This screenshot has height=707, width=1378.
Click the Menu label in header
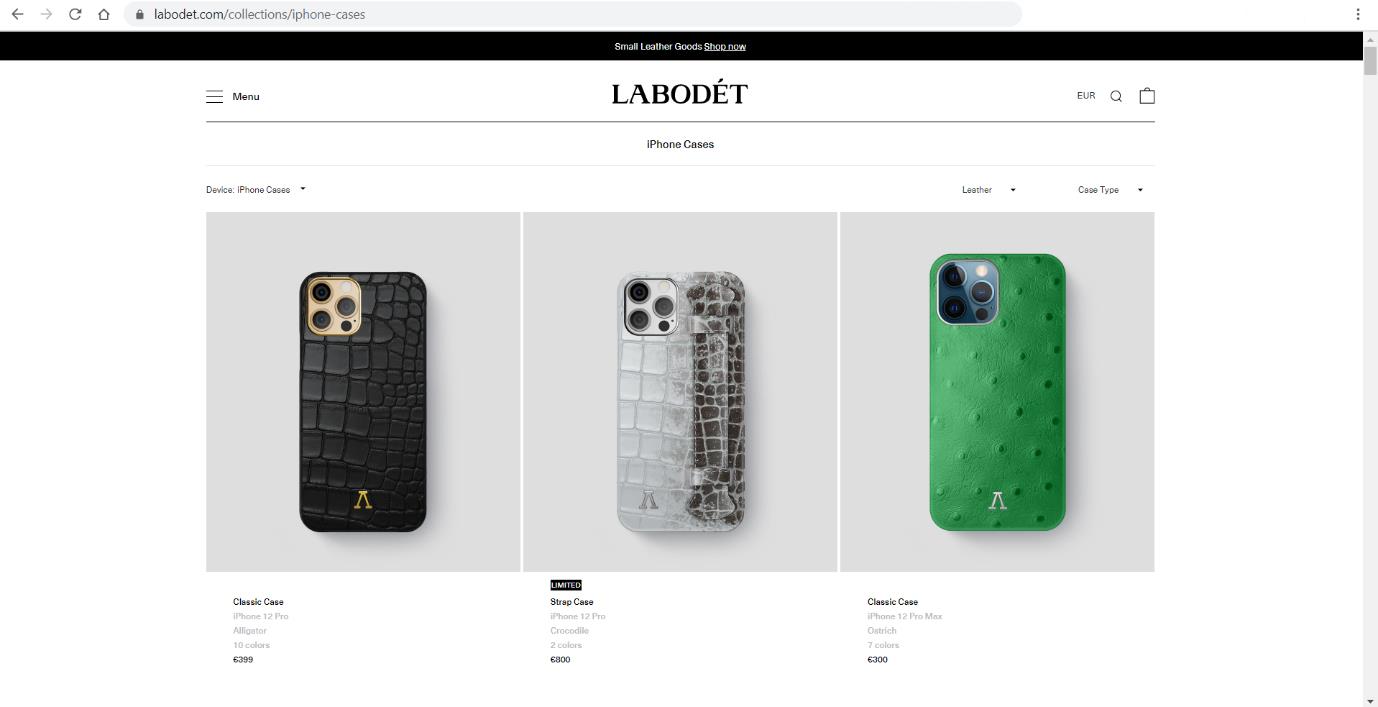point(246,96)
